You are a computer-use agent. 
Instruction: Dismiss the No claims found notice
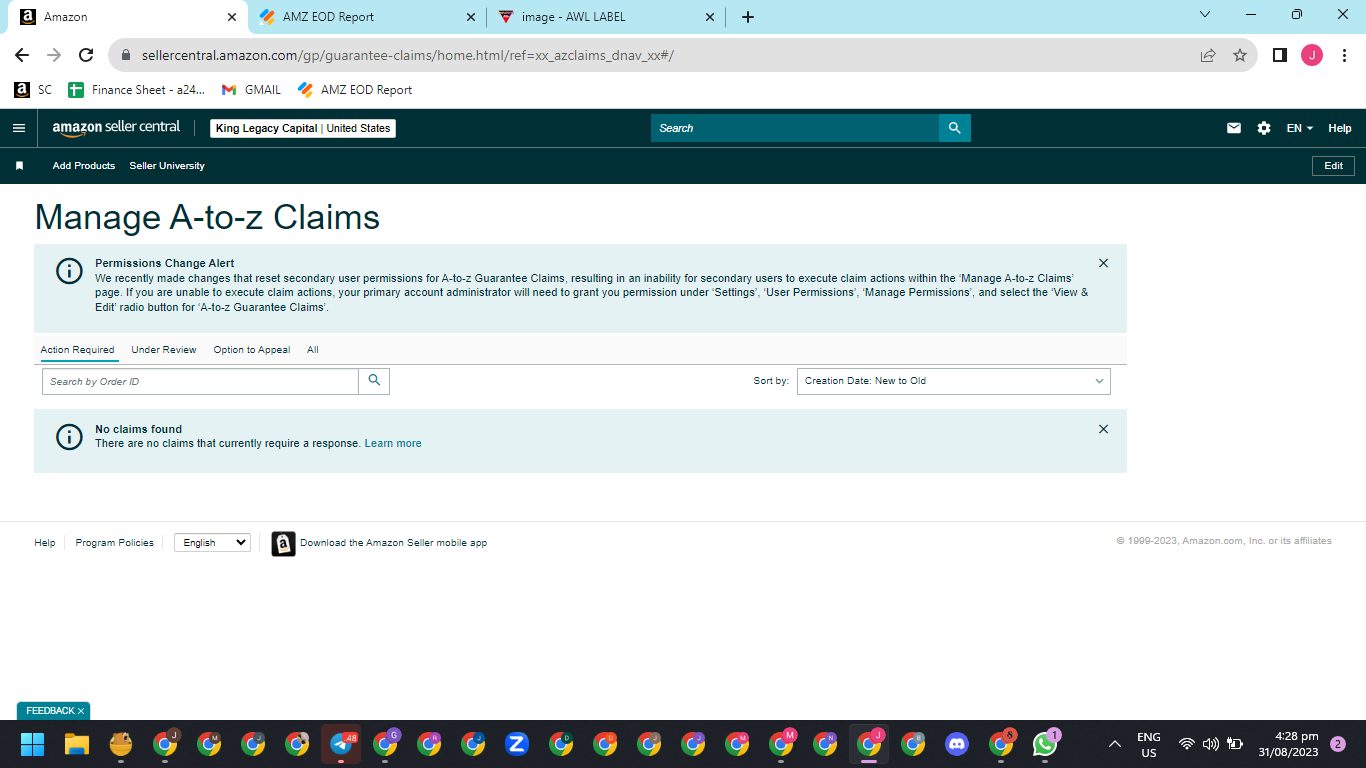(x=1103, y=429)
